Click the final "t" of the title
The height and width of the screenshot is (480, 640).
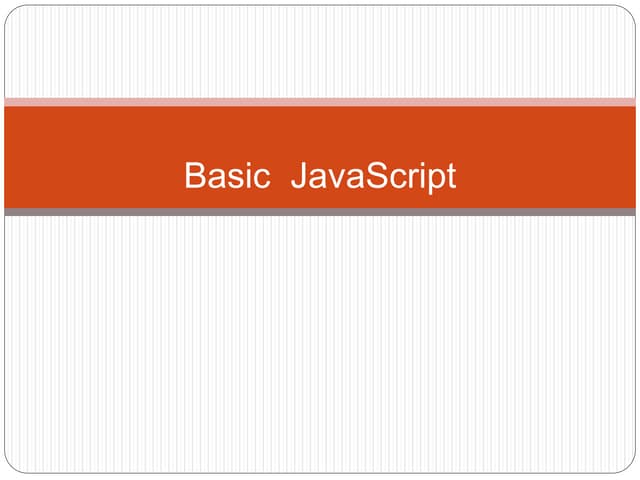click(x=451, y=177)
